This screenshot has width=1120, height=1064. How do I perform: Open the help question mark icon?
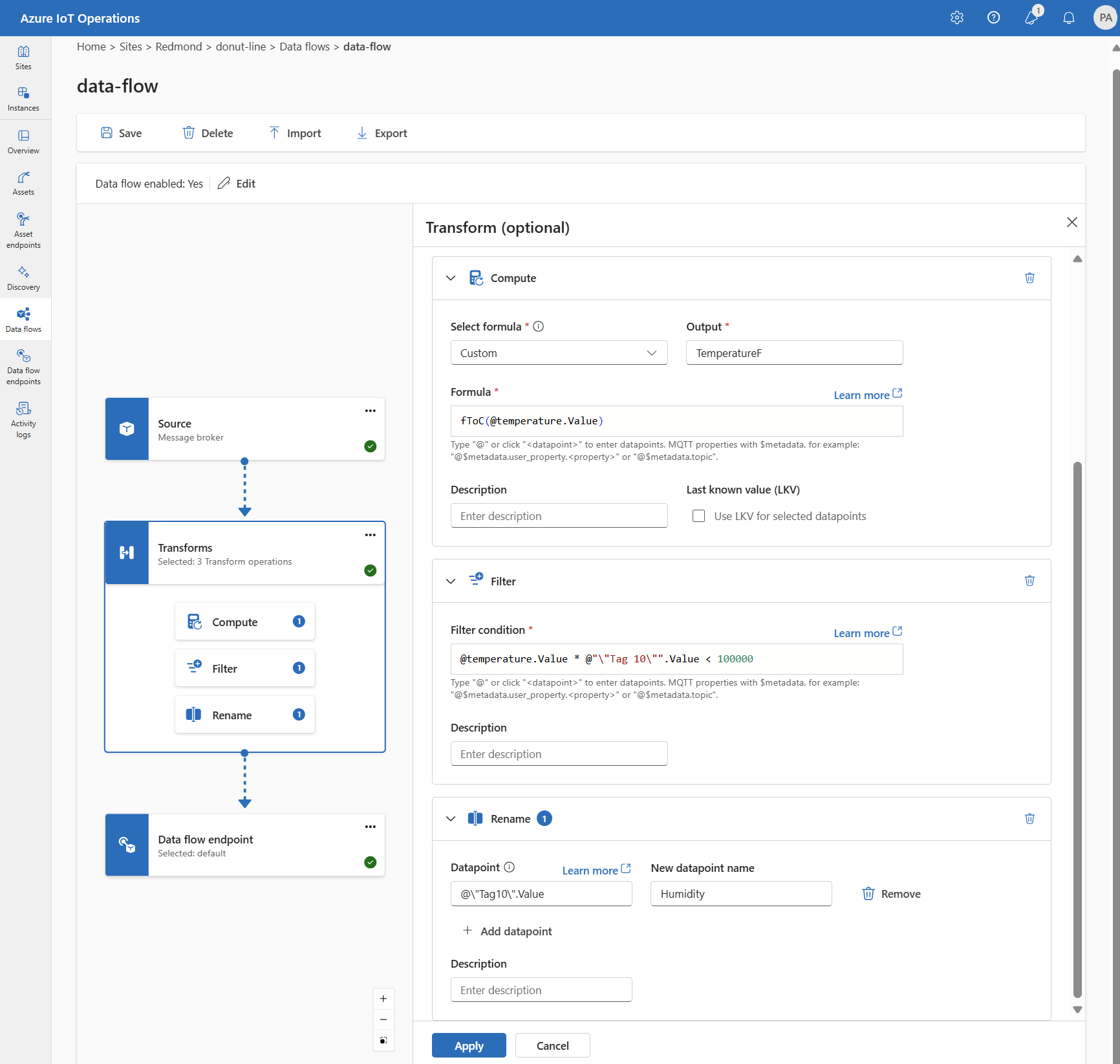click(994, 18)
